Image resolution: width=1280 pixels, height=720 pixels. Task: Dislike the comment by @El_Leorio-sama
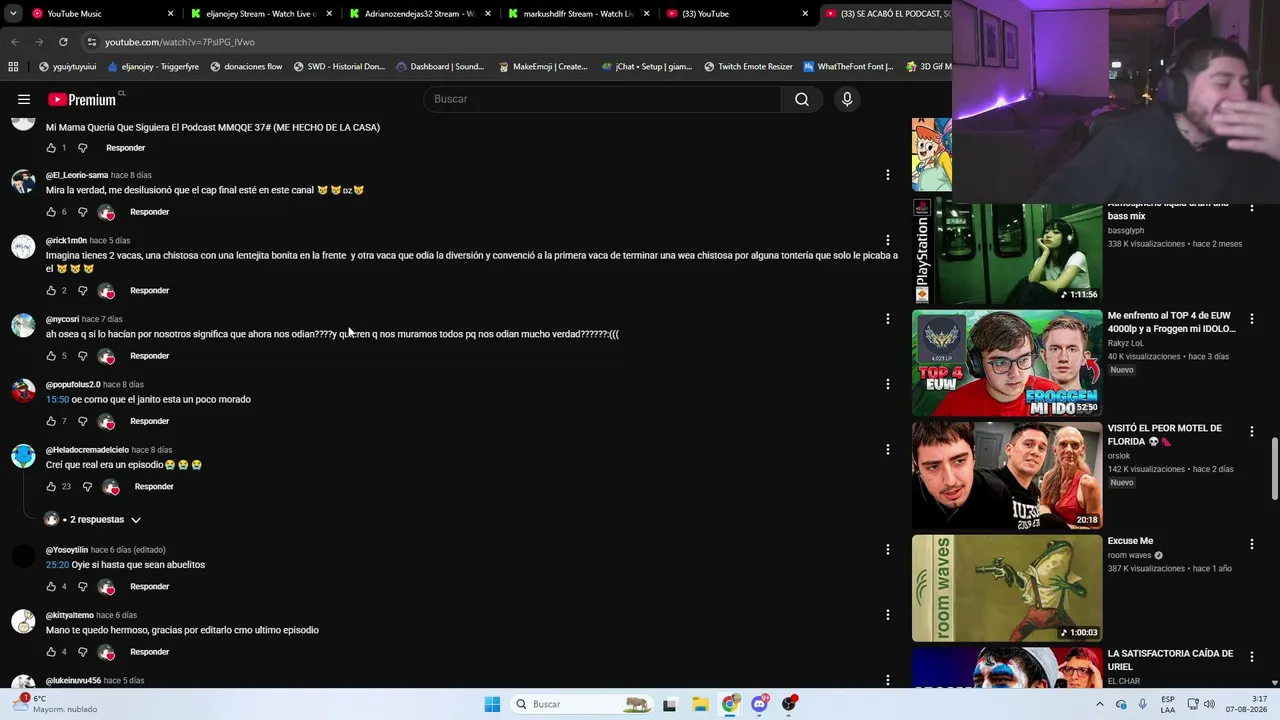(x=82, y=212)
